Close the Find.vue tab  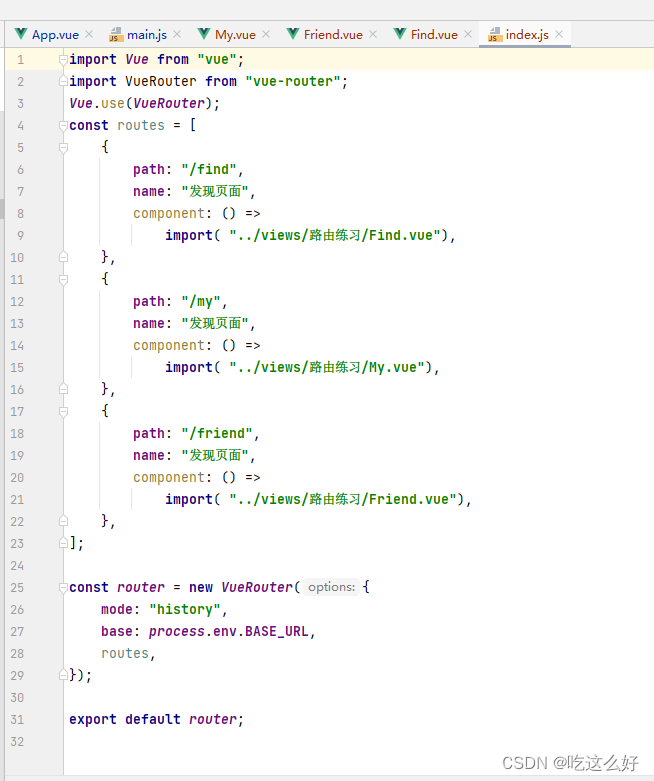pos(468,34)
